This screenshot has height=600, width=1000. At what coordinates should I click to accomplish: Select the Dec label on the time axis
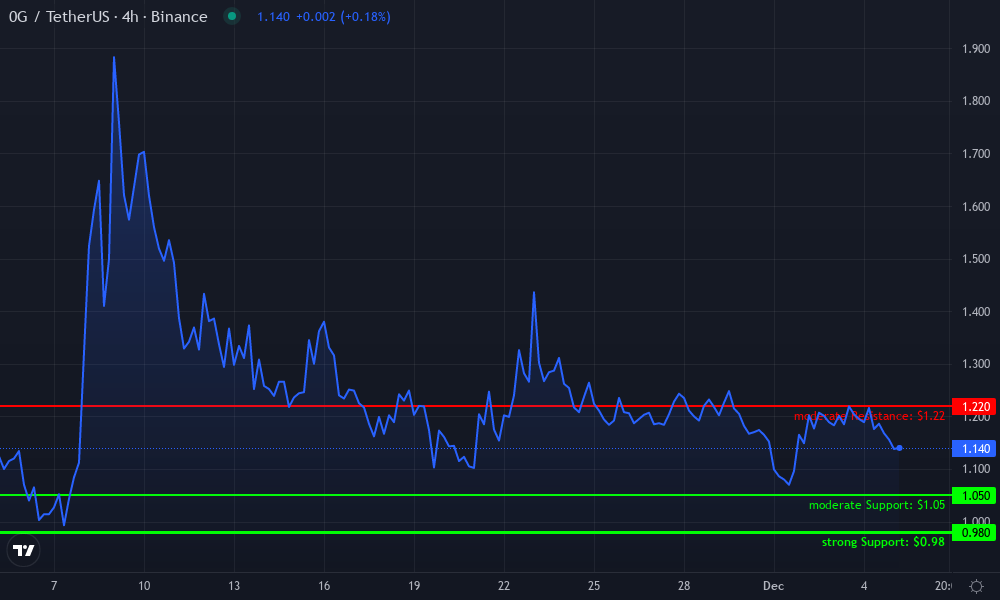(773, 586)
